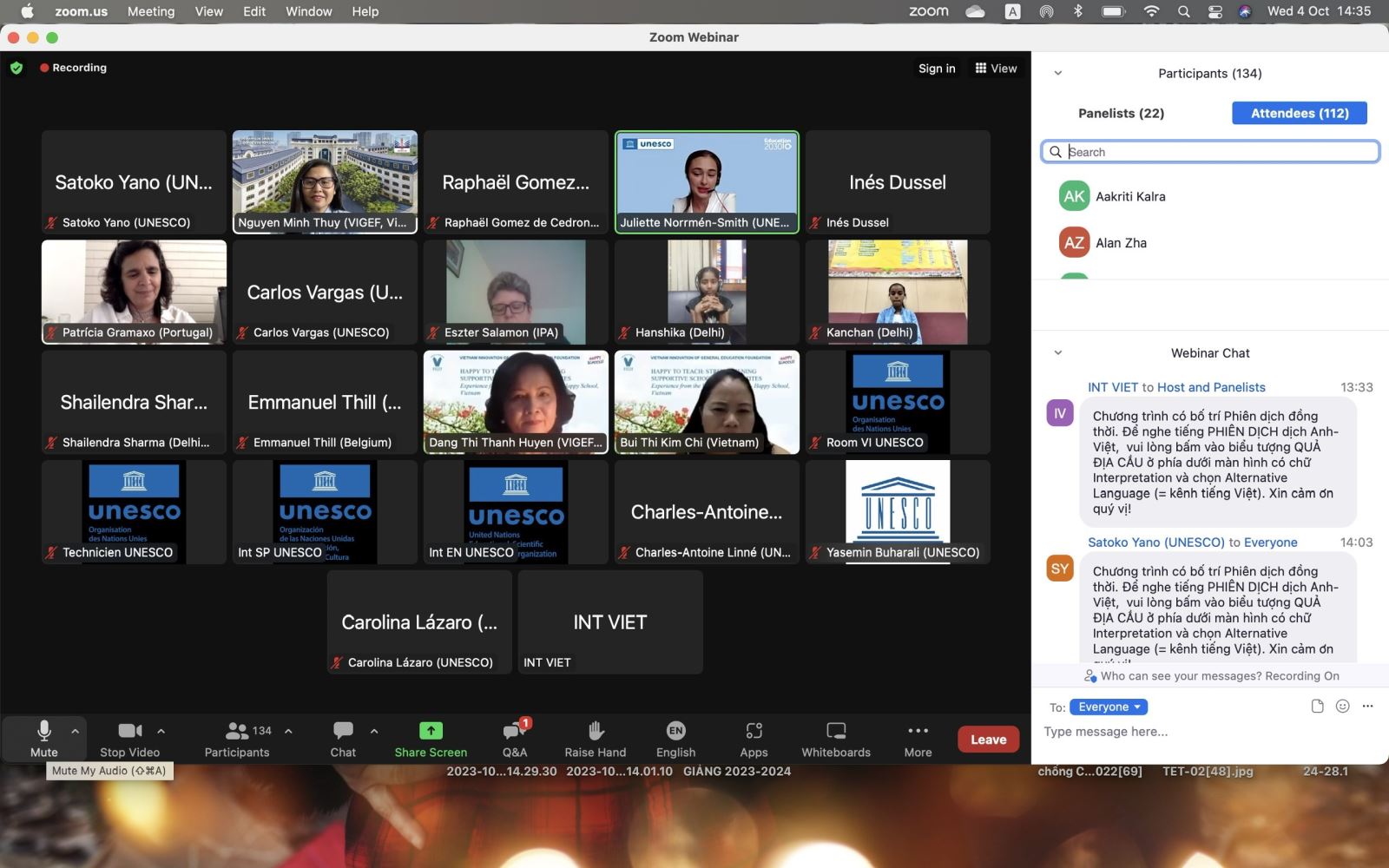Click the Siri icon in menu bar

pyautogui.click(x=1245, y=11)
